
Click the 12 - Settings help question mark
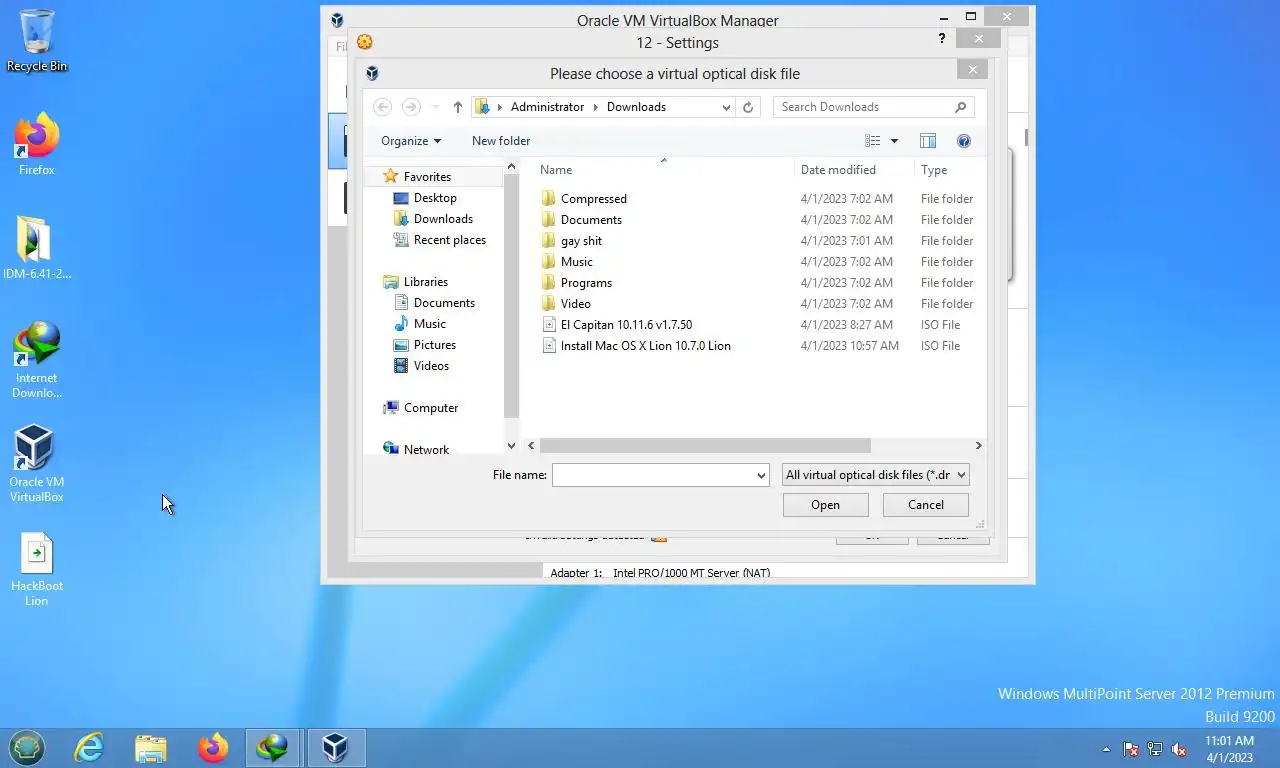(x=941, y=39)
